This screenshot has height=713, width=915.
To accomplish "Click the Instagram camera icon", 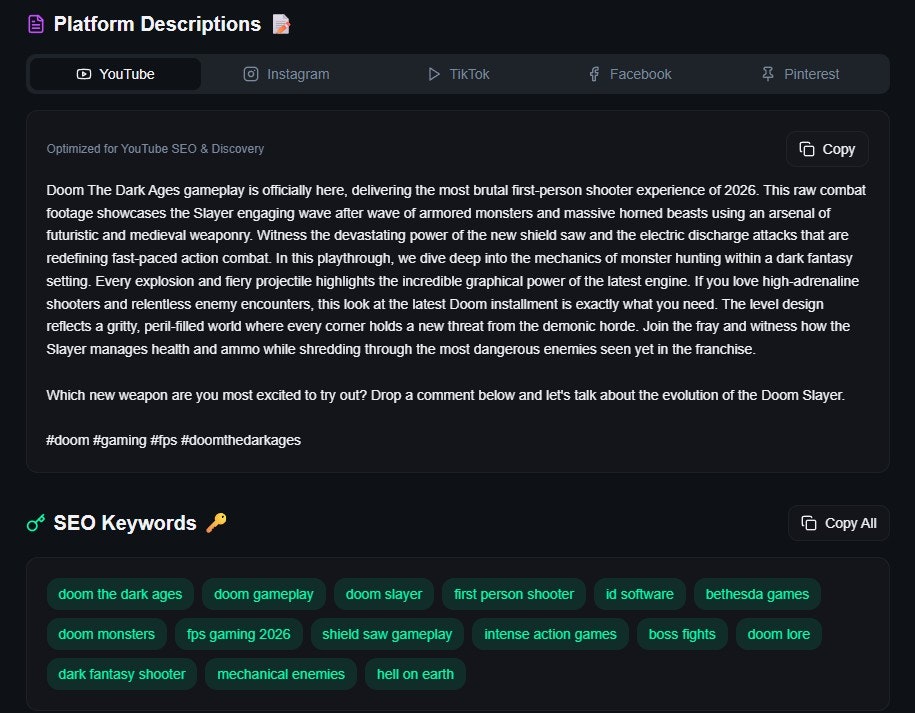I will (251, 74).
